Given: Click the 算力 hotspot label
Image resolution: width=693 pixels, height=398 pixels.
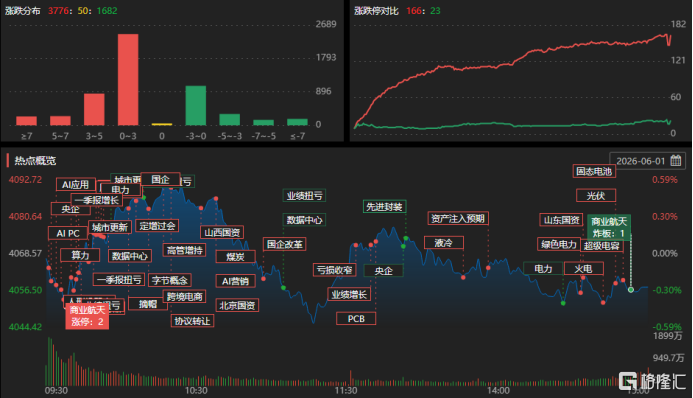Looking at the screenshot, I should pyautogui.click(x=80, y=255).
